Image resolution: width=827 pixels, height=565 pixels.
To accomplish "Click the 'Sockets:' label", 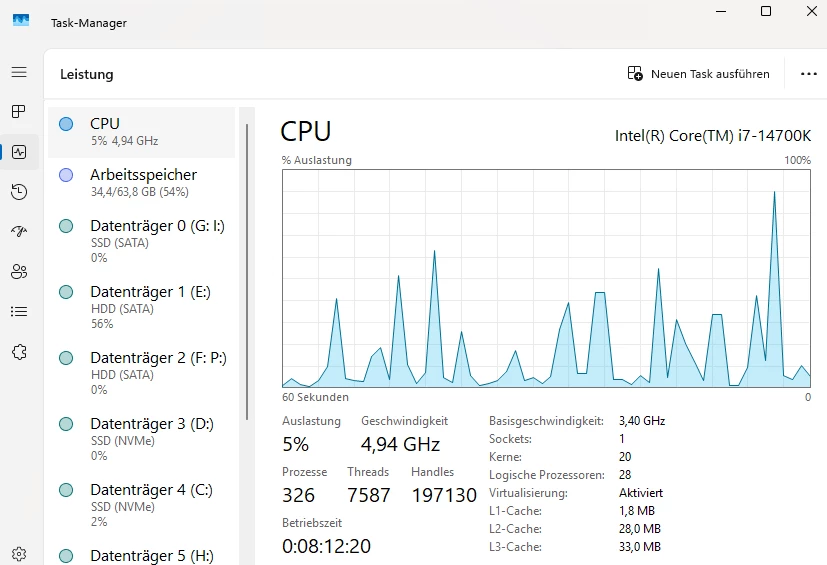I will coord(510,439).
